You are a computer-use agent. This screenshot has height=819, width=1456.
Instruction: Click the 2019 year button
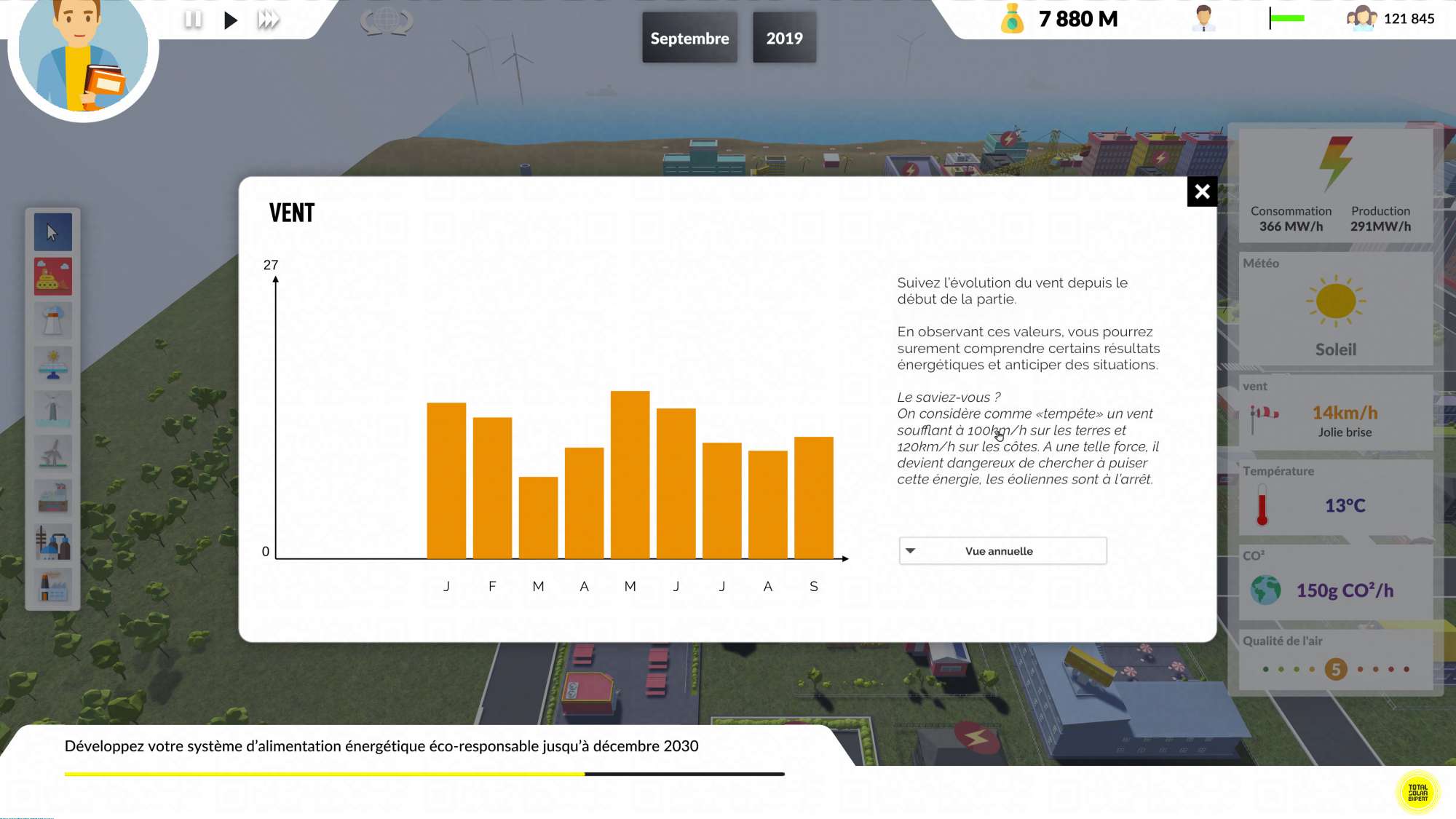(784, 38)
